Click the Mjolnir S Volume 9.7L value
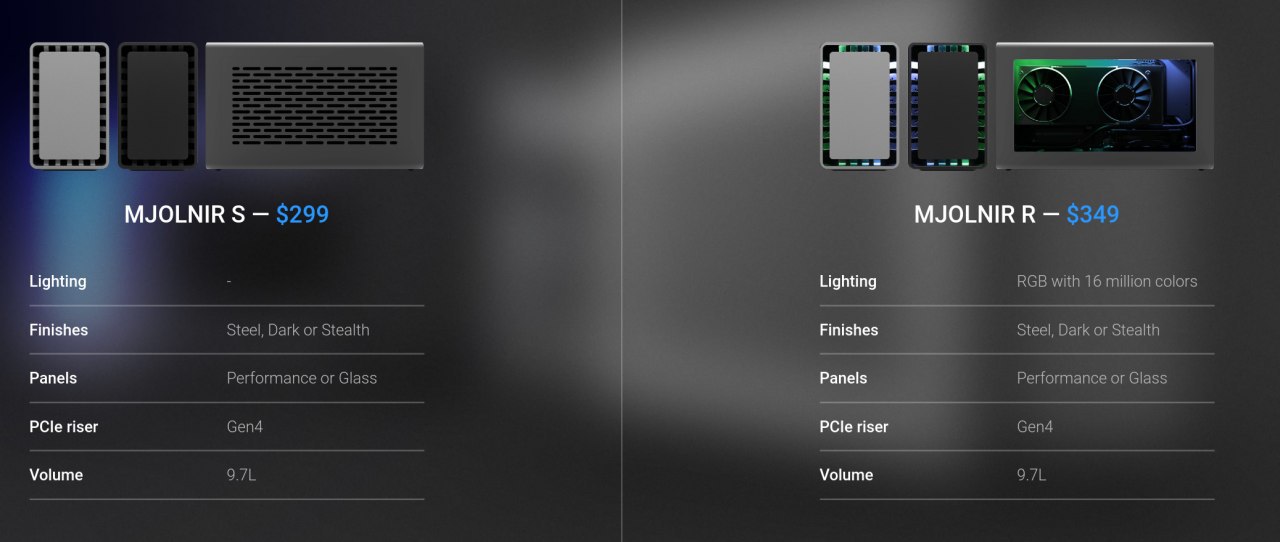The width and height of the screenshot is (1280, 542). [x=242, y=475]
